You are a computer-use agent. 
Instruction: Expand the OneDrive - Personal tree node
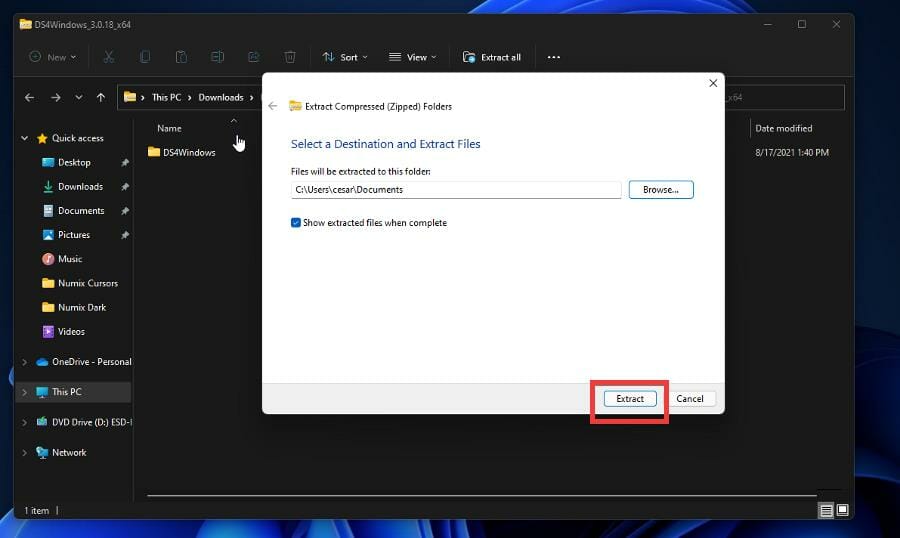24,362
